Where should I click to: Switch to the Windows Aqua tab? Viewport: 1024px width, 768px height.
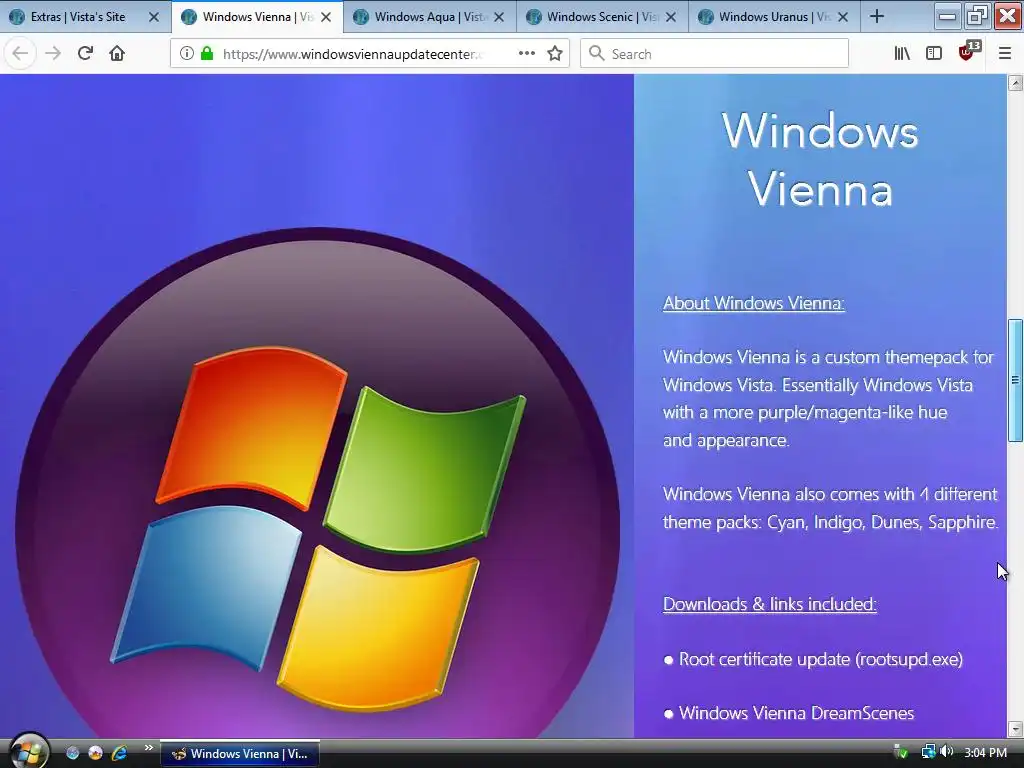pos(421,17)
